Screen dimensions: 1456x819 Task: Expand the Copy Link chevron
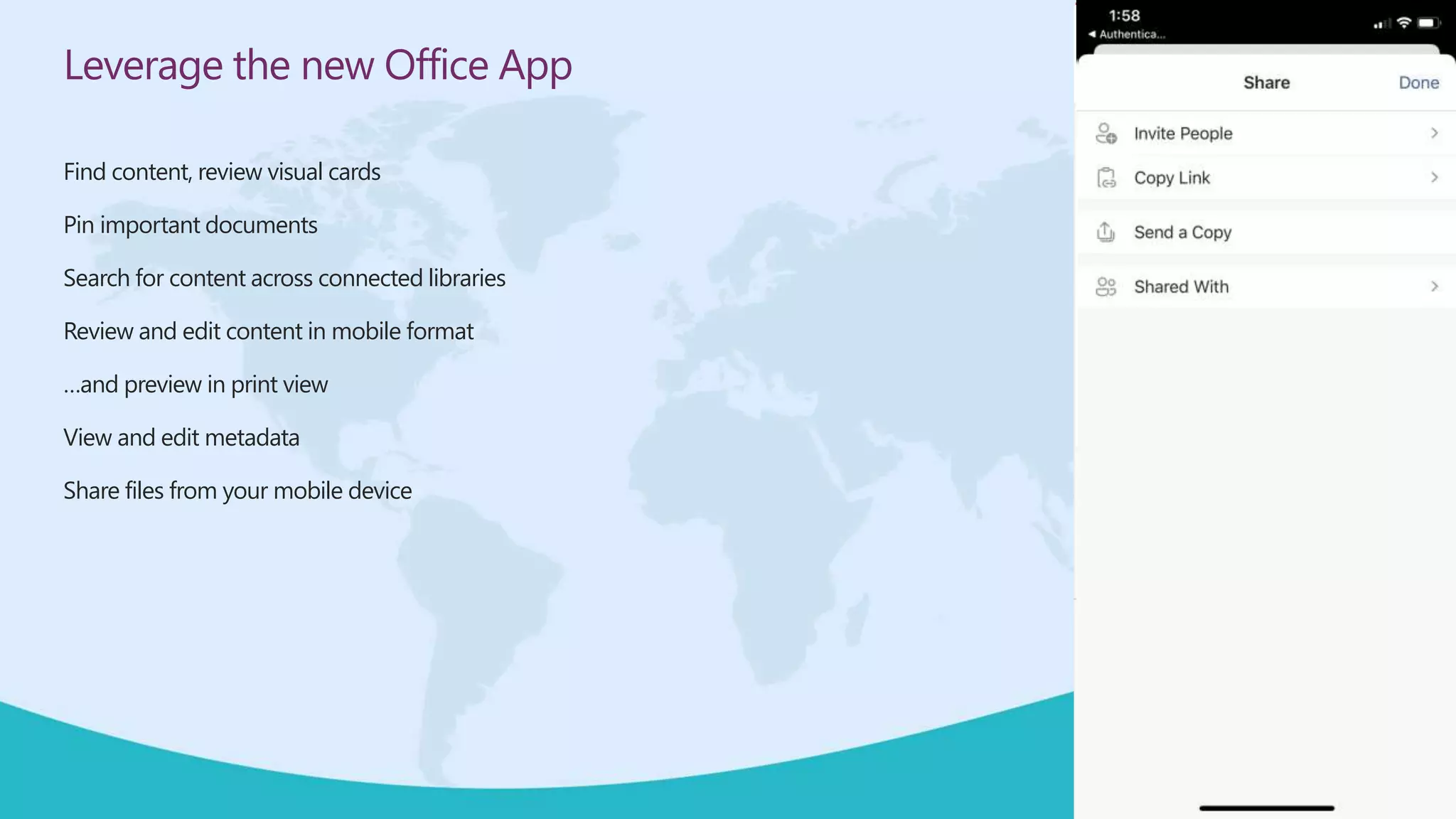point(1434,177)
